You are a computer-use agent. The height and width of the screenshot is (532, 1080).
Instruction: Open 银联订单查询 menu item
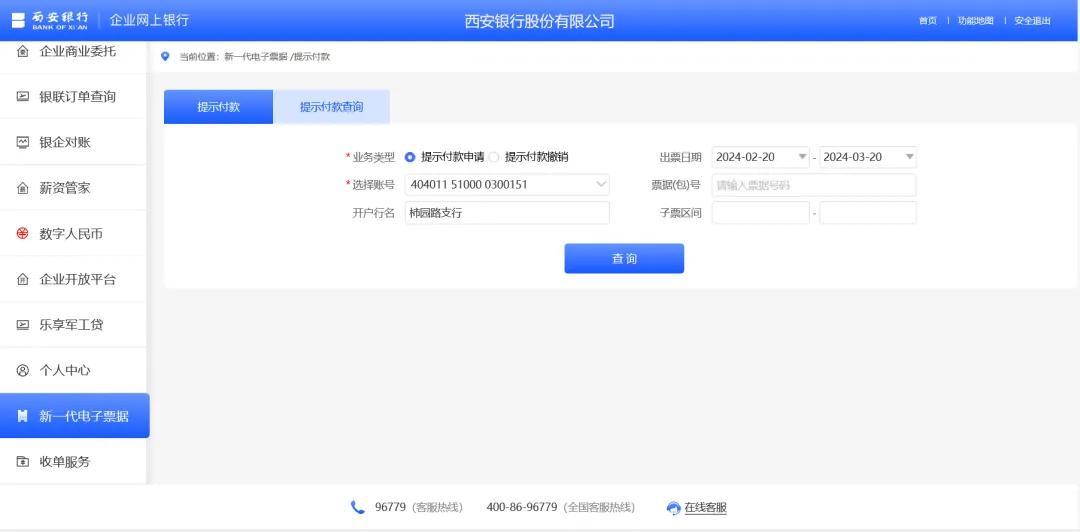(x=73, y=97)
